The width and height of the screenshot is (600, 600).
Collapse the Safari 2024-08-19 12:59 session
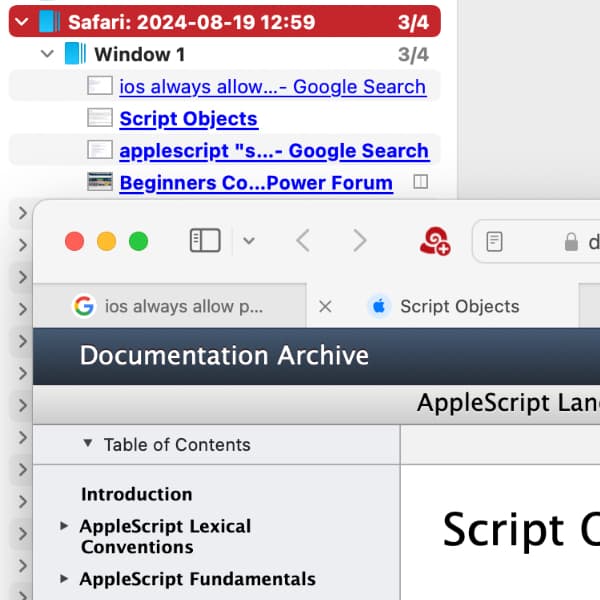coord(22,22)
